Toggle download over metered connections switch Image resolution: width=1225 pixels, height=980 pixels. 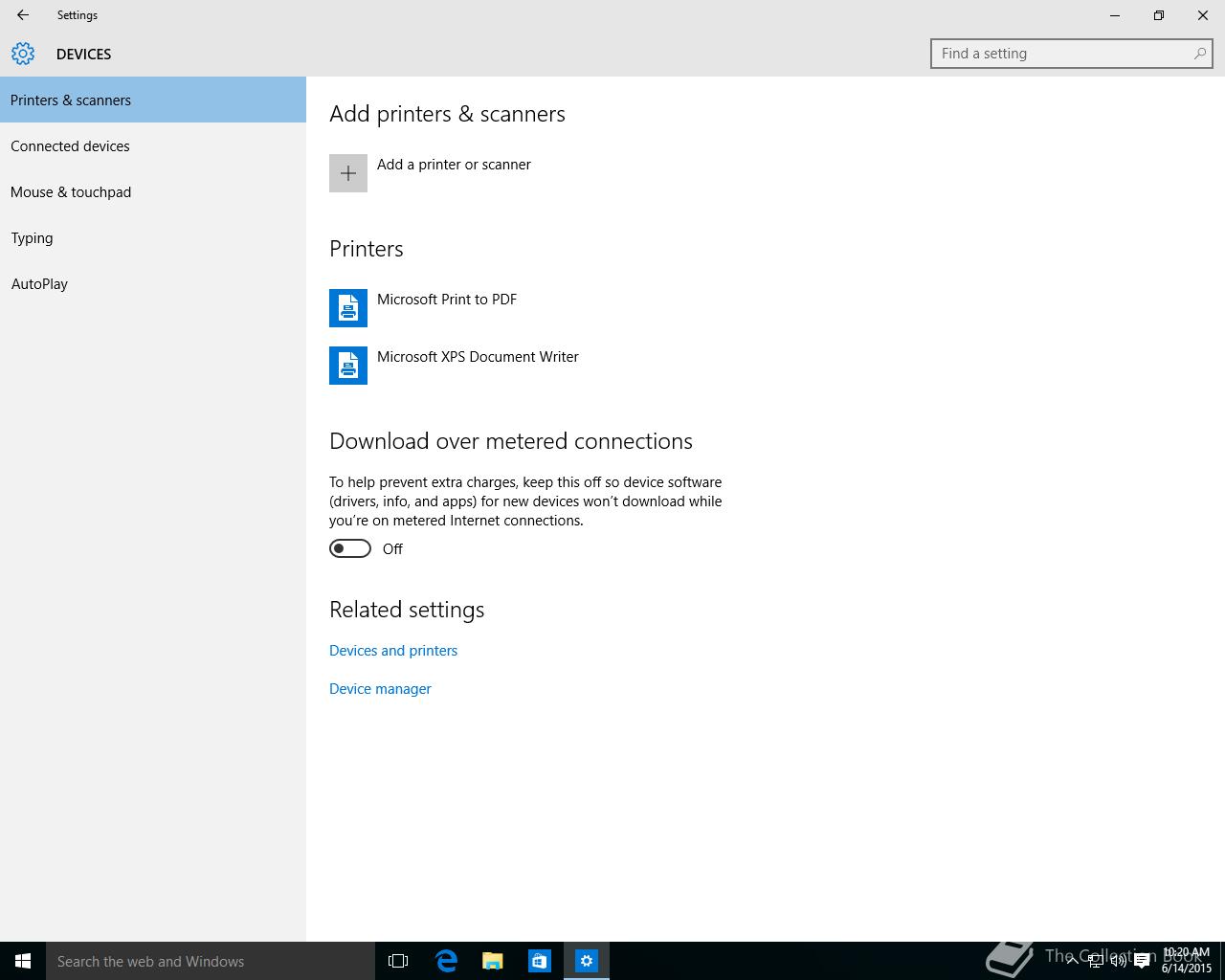pos(350,548)
